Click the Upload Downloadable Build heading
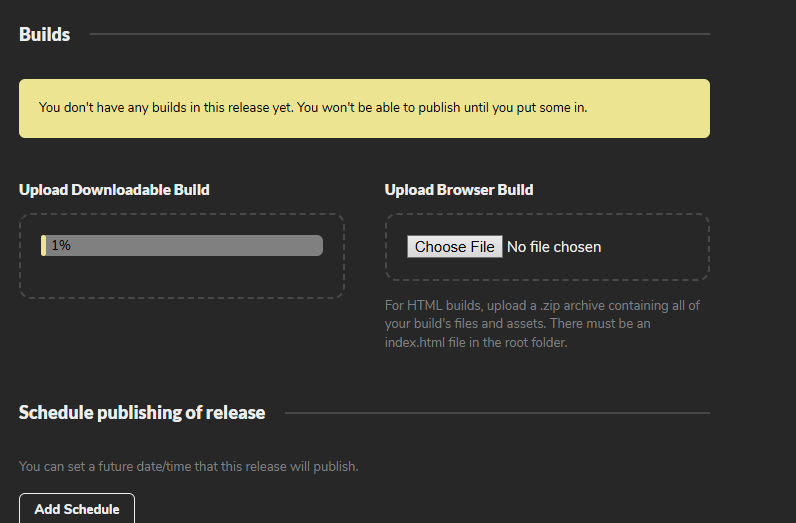The image size is (796, 523). click(x=114, y=189)
